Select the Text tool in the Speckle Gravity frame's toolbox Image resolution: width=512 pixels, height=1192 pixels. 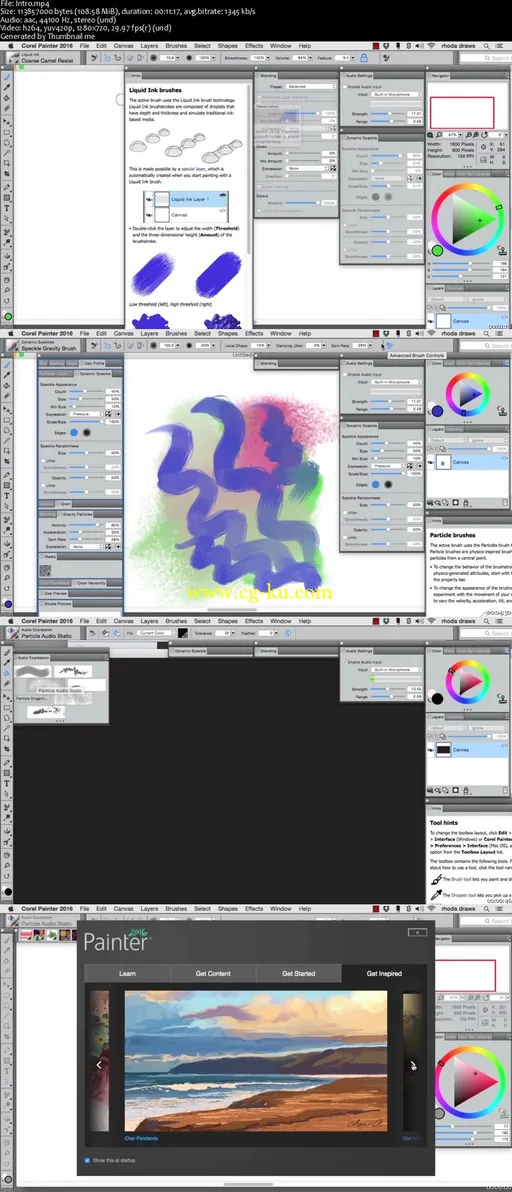pos(8,495)
